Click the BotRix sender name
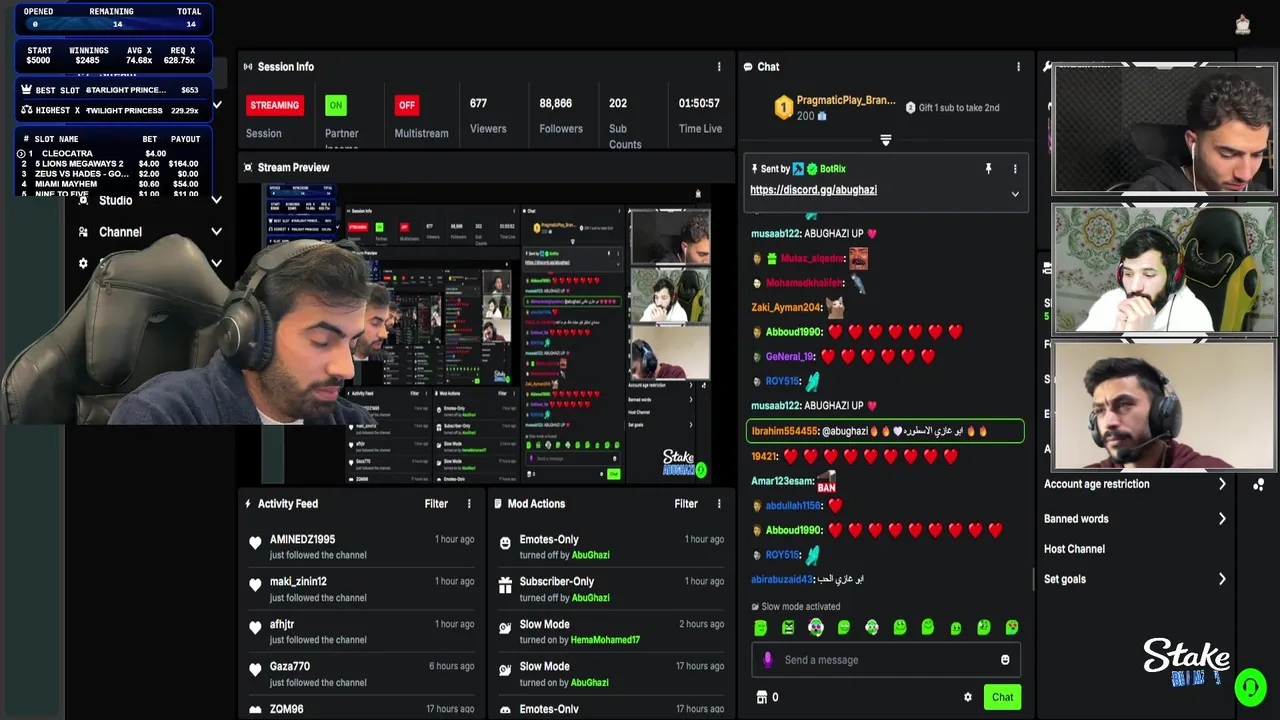Image resolution: width=1280 pixels, height=720 pixels. 833,169
